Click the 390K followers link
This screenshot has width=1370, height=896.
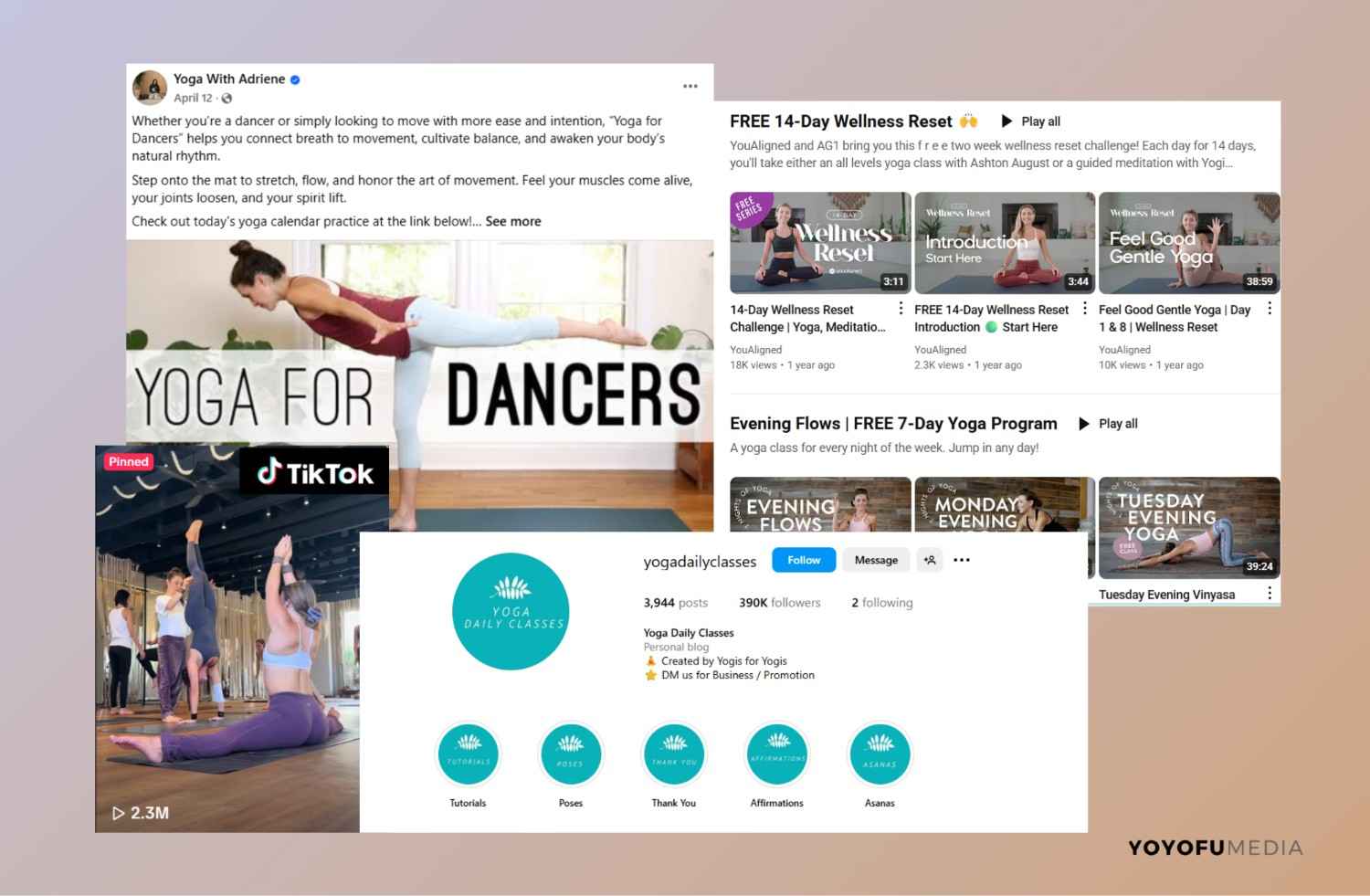tap(779, 602)
